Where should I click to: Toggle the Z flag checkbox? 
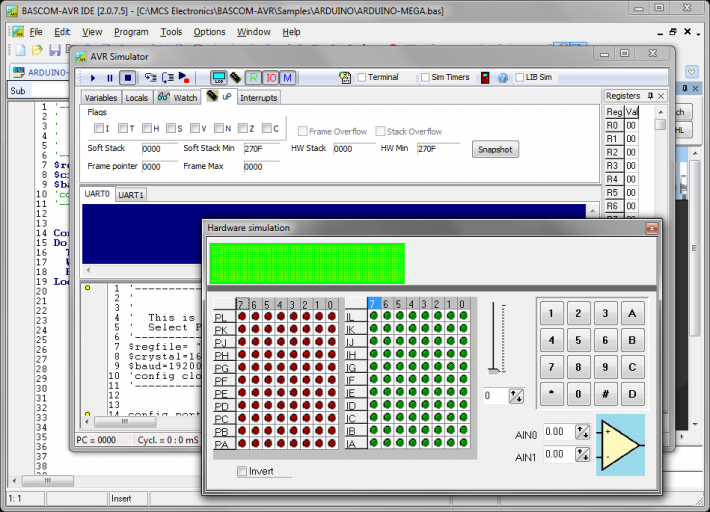pos(243,128)
